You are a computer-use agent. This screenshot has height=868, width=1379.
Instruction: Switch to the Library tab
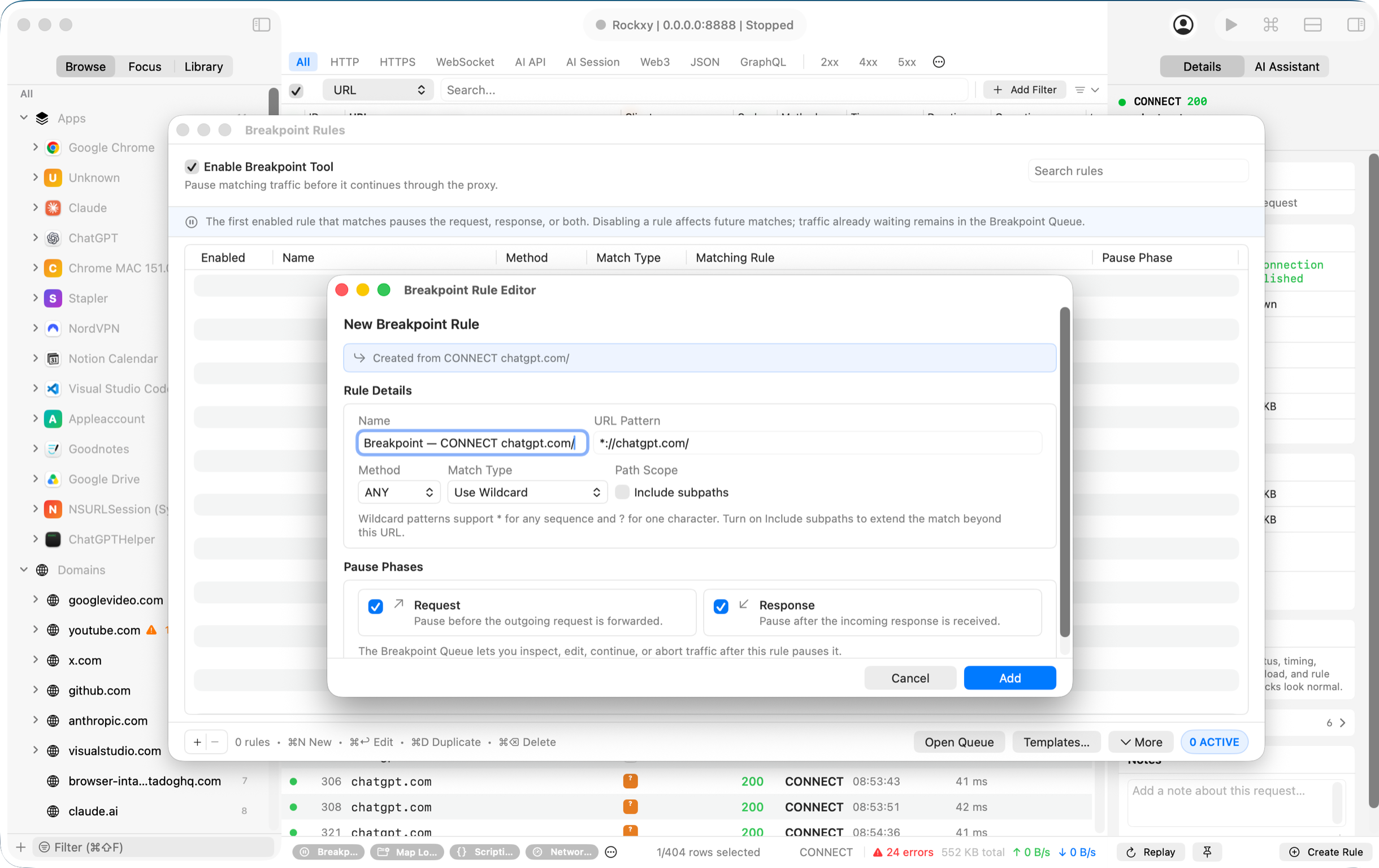pos(203,67)
